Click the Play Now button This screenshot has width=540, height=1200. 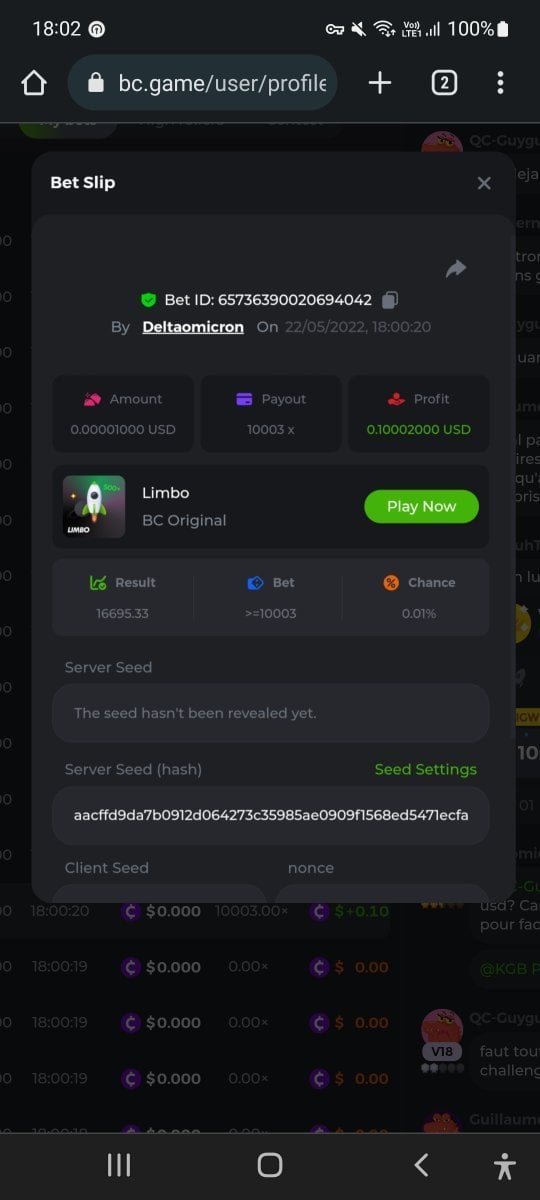tap(421, 506)
